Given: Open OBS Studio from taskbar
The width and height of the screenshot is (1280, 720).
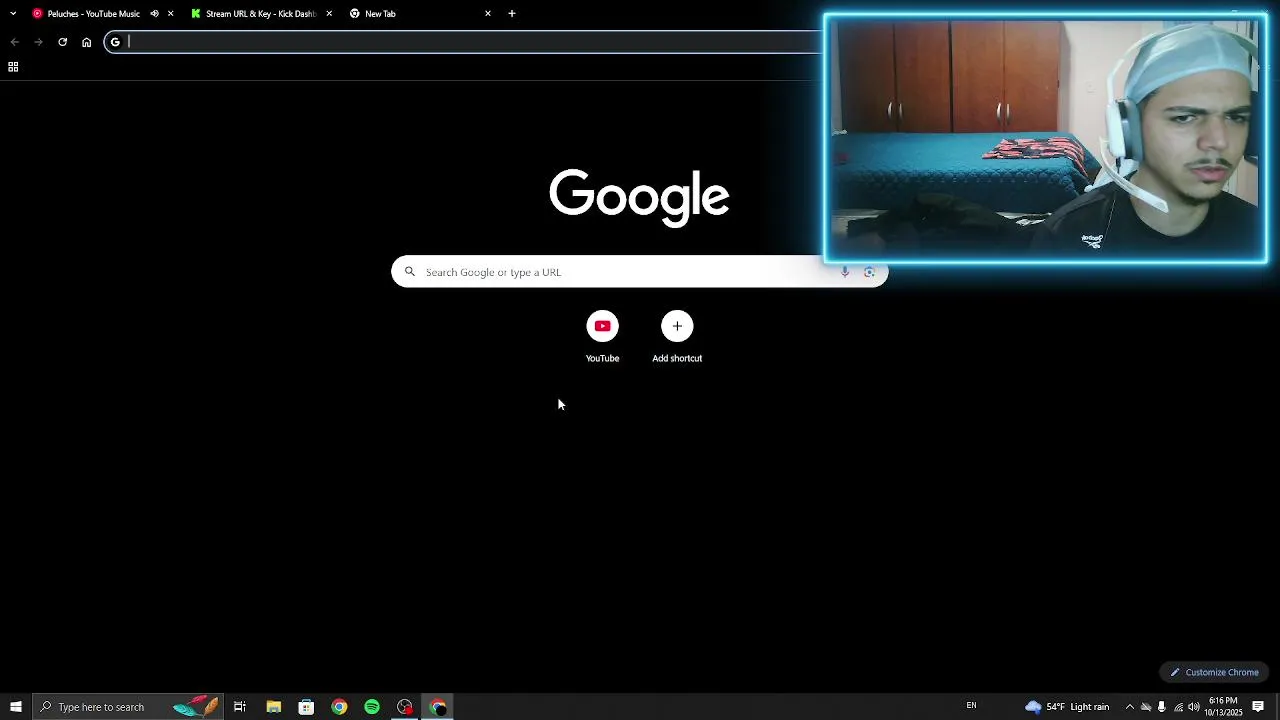Looking at the screenshot, I should click(x=405, y=707).
